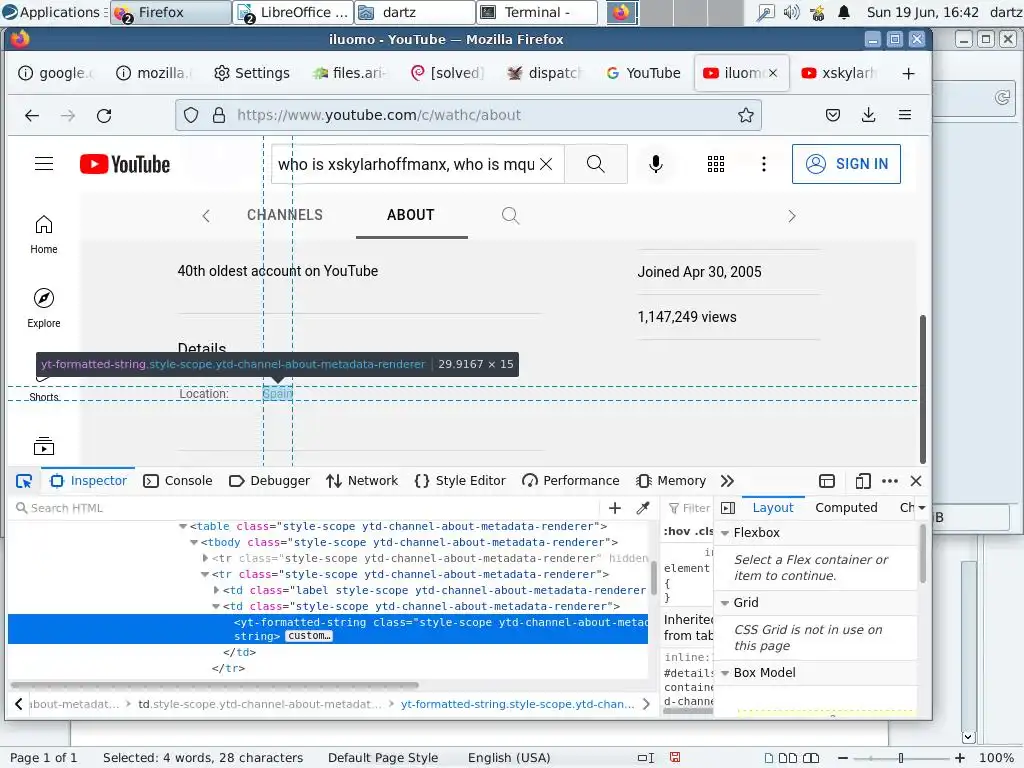Bookmark this page with the star
This screenshot has height=768, width=1024.
point(746,116)
